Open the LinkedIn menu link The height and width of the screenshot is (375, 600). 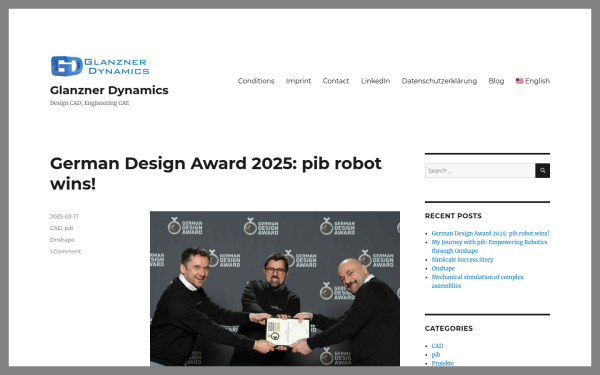coord(375,81)
